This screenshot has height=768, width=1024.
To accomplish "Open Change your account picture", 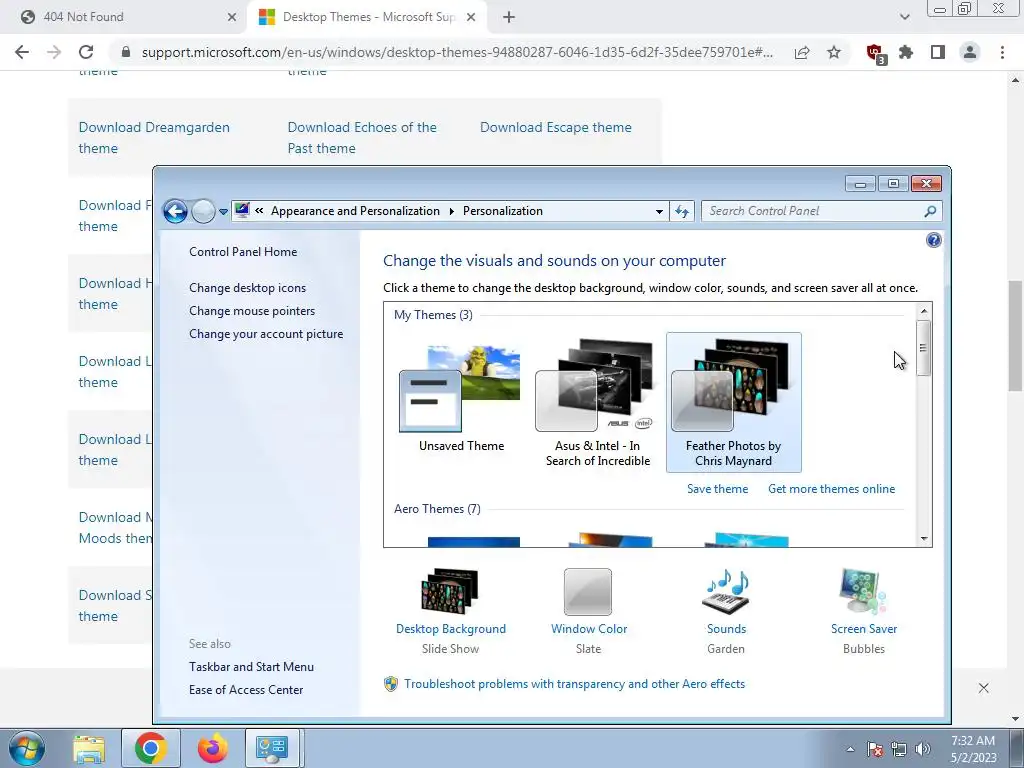I will tap(266, 334).
